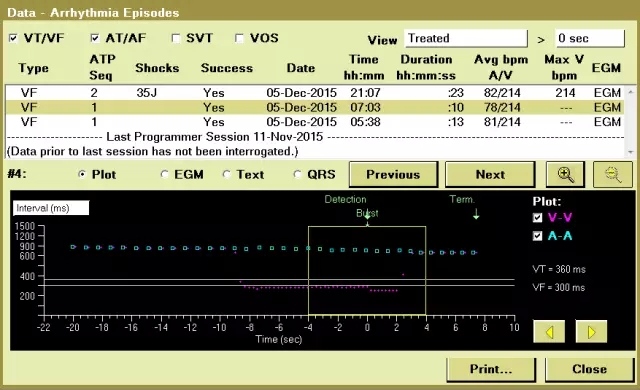The image size is (640, 390).
Task: Click the zoom out magnifier icon
Action: 613,175
